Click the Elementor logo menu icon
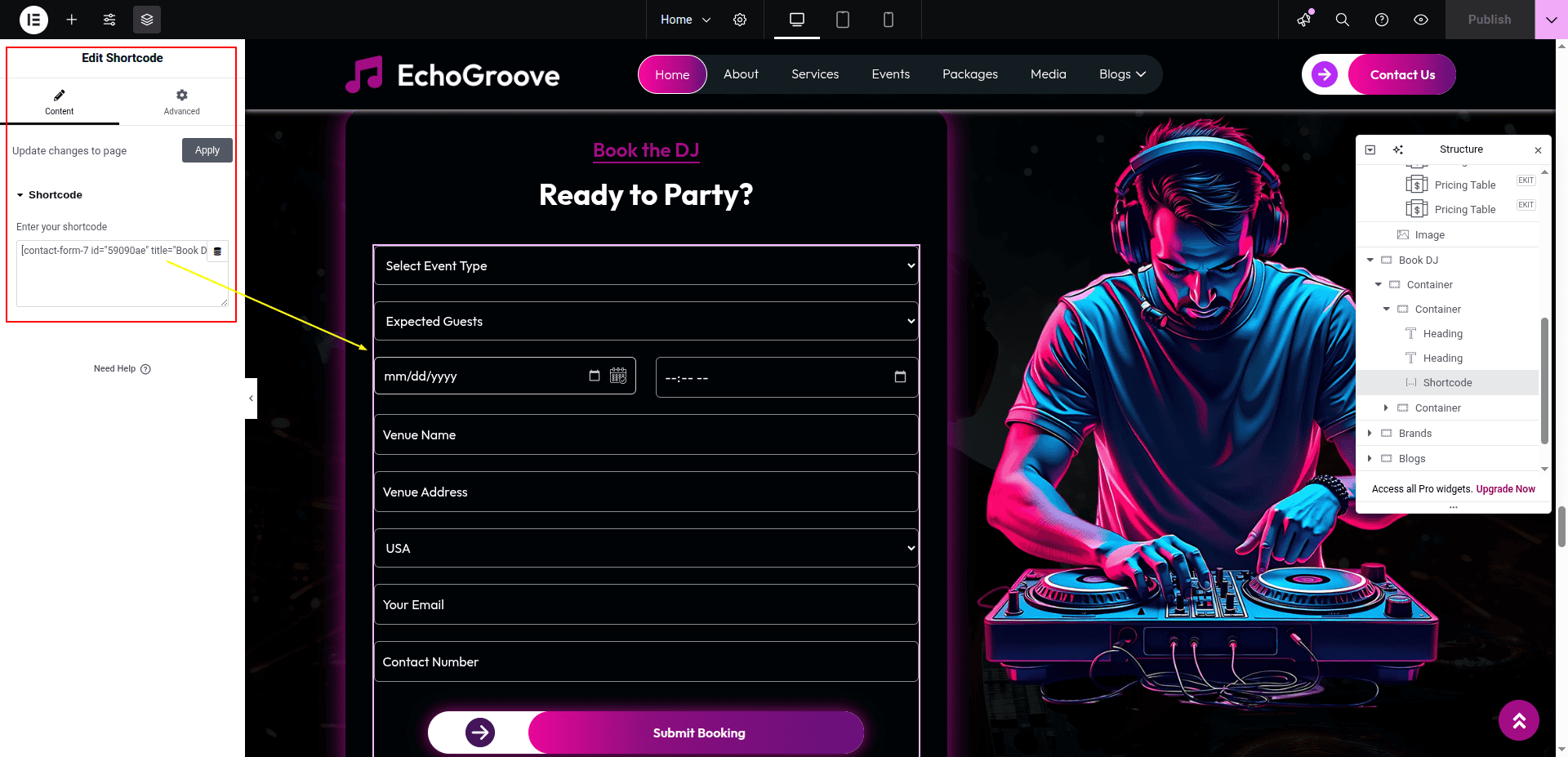 (33, 20)
